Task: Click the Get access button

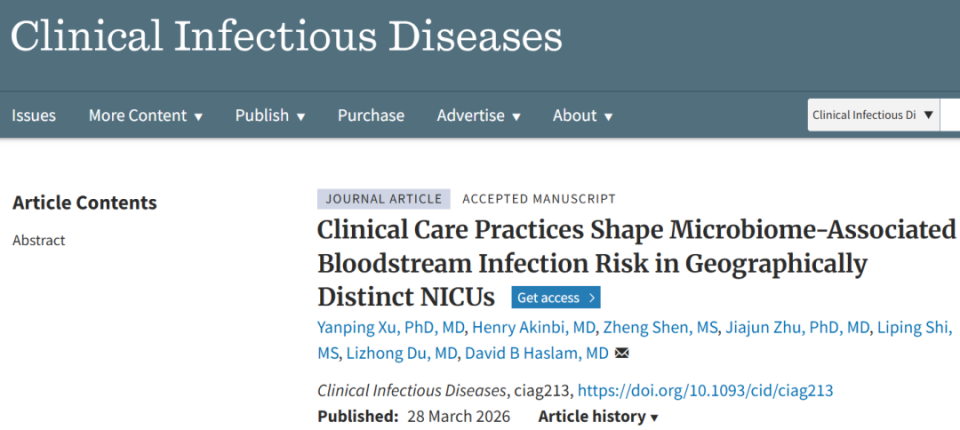Action: [556, 297]
